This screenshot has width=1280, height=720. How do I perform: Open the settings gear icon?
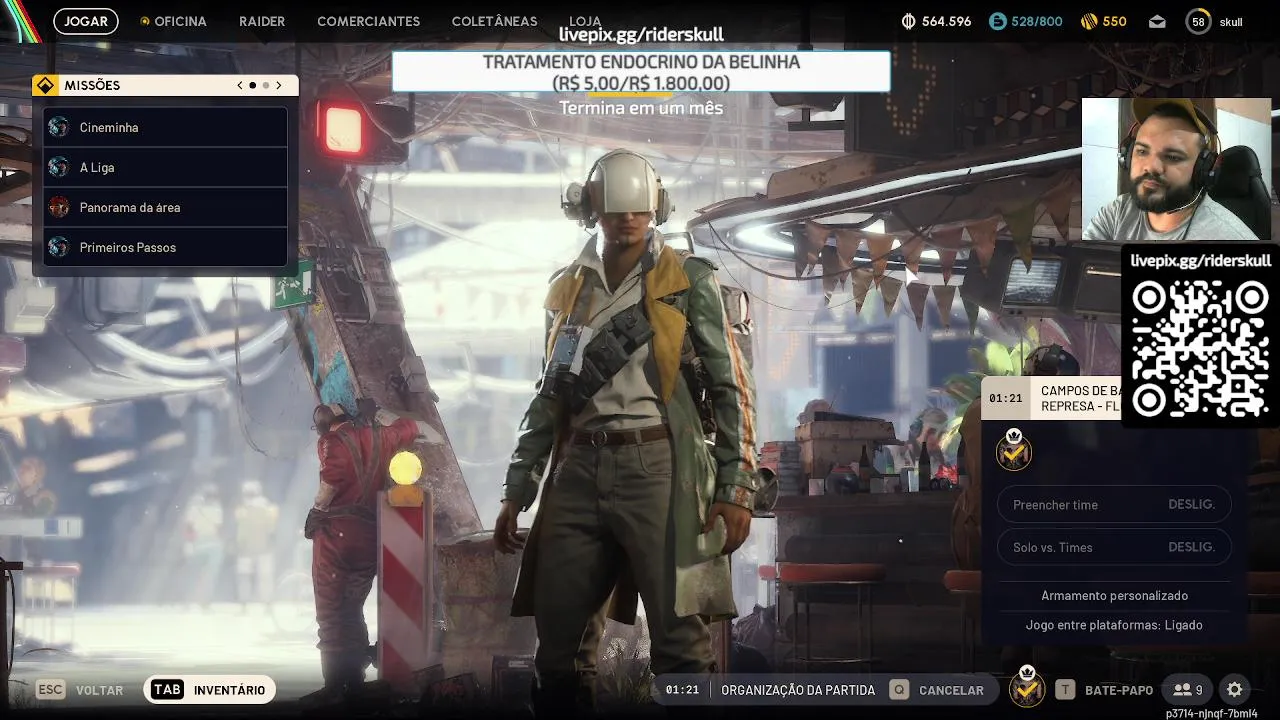(1235, 690)
